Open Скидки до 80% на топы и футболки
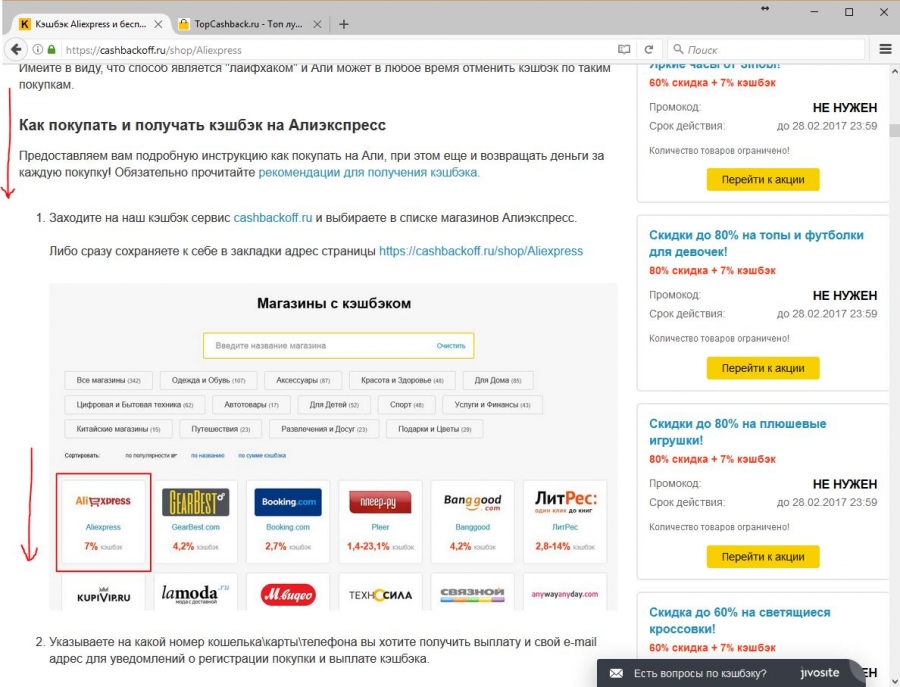The image size is (900, 687). click(756, 243)
